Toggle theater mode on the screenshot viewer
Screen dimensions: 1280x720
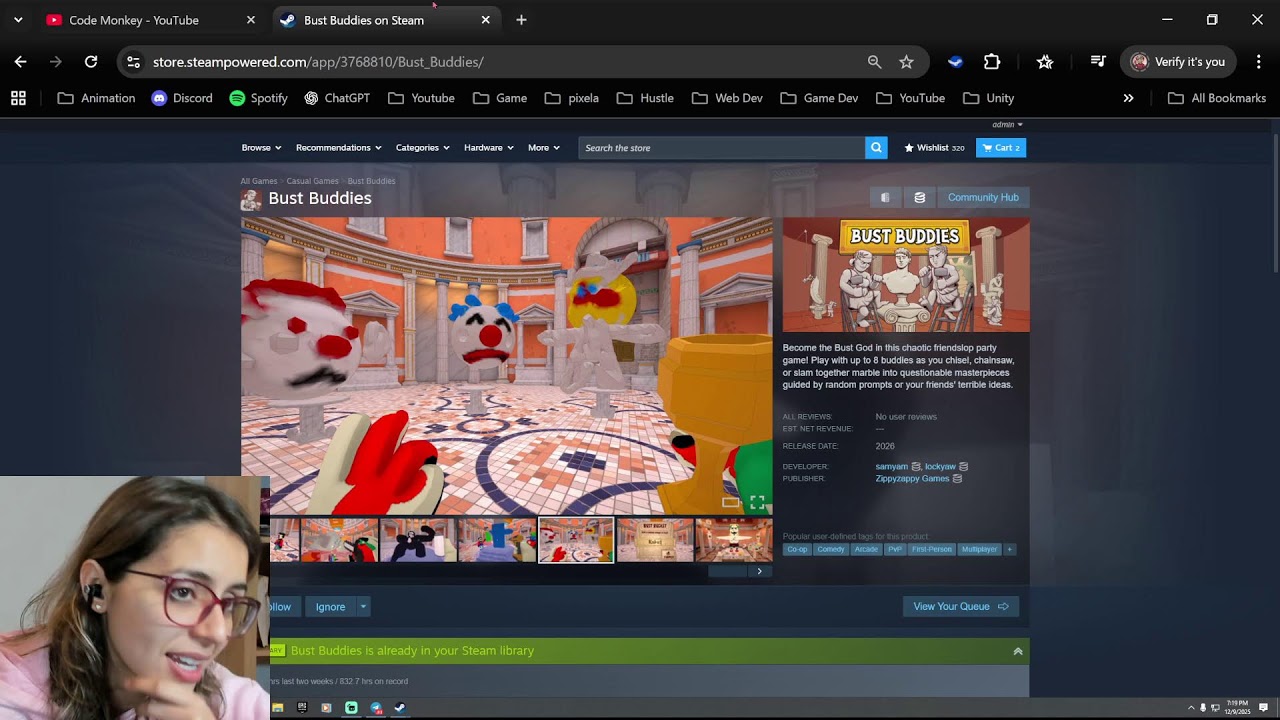click(x=730, y=502)
